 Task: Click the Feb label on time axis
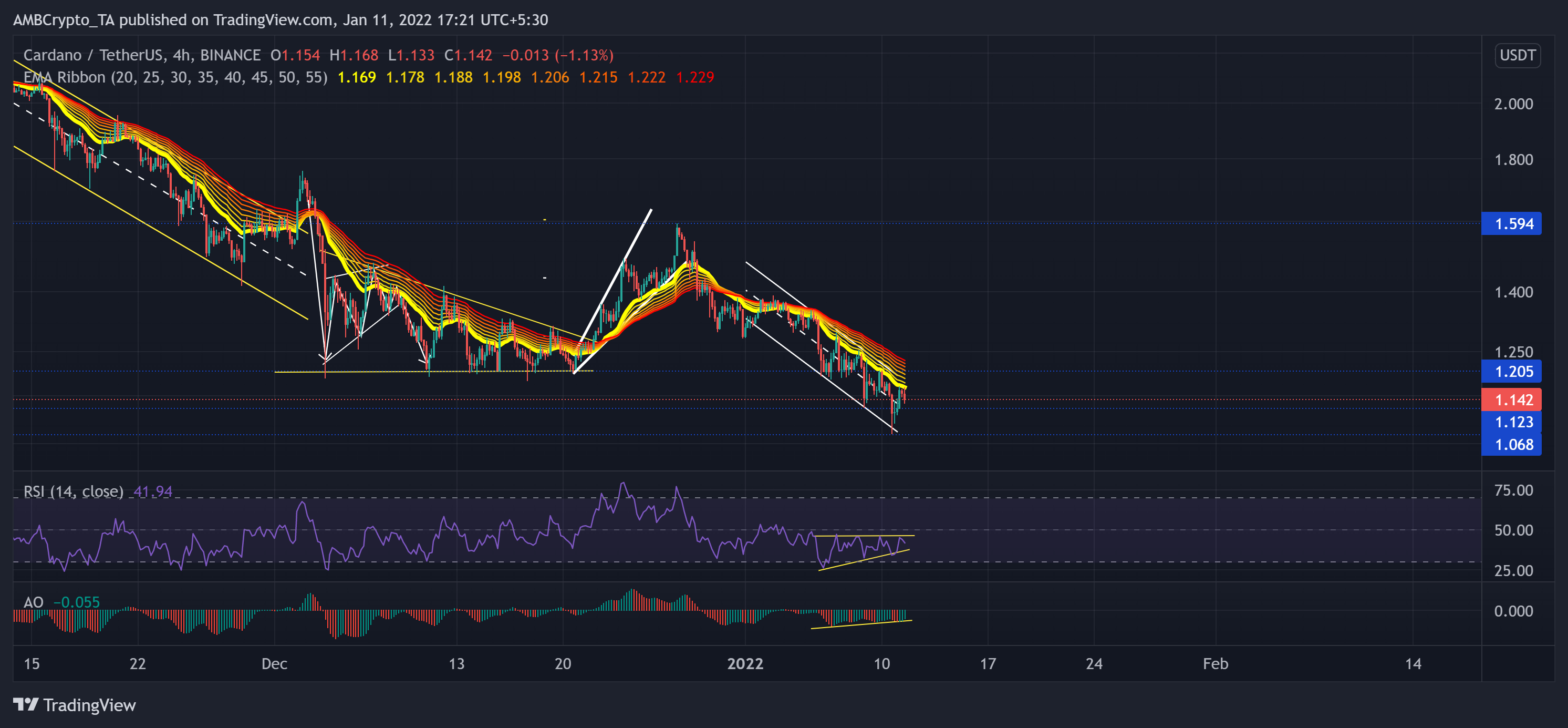(1216, 663)
